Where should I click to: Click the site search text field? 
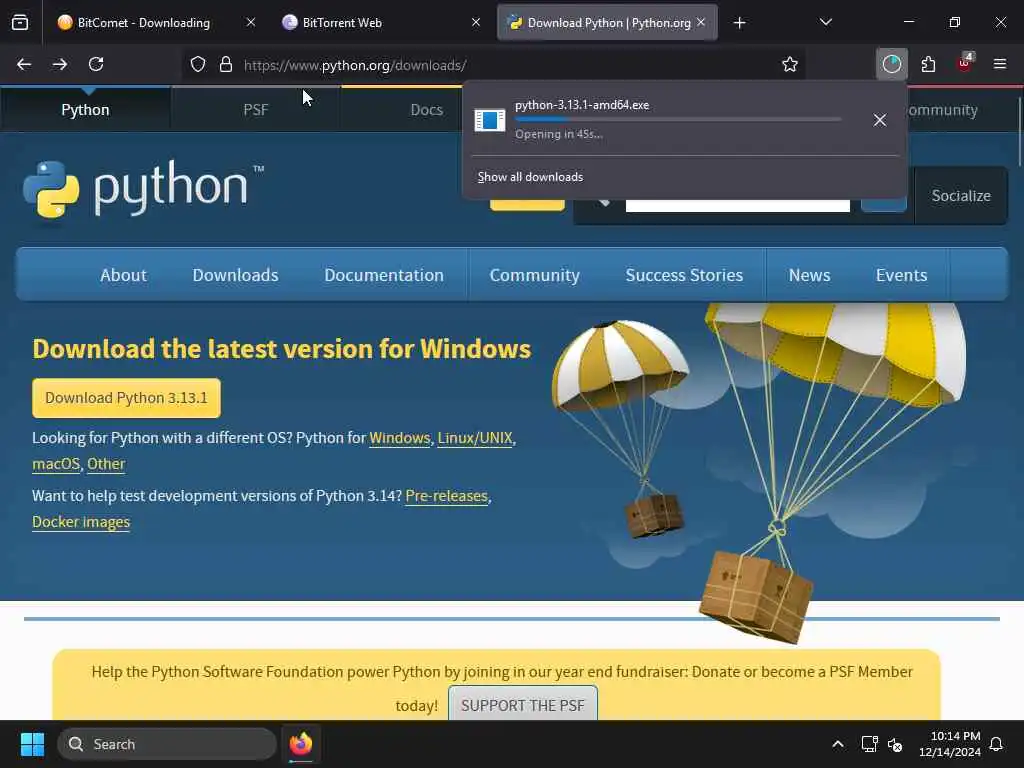[738, 205]
